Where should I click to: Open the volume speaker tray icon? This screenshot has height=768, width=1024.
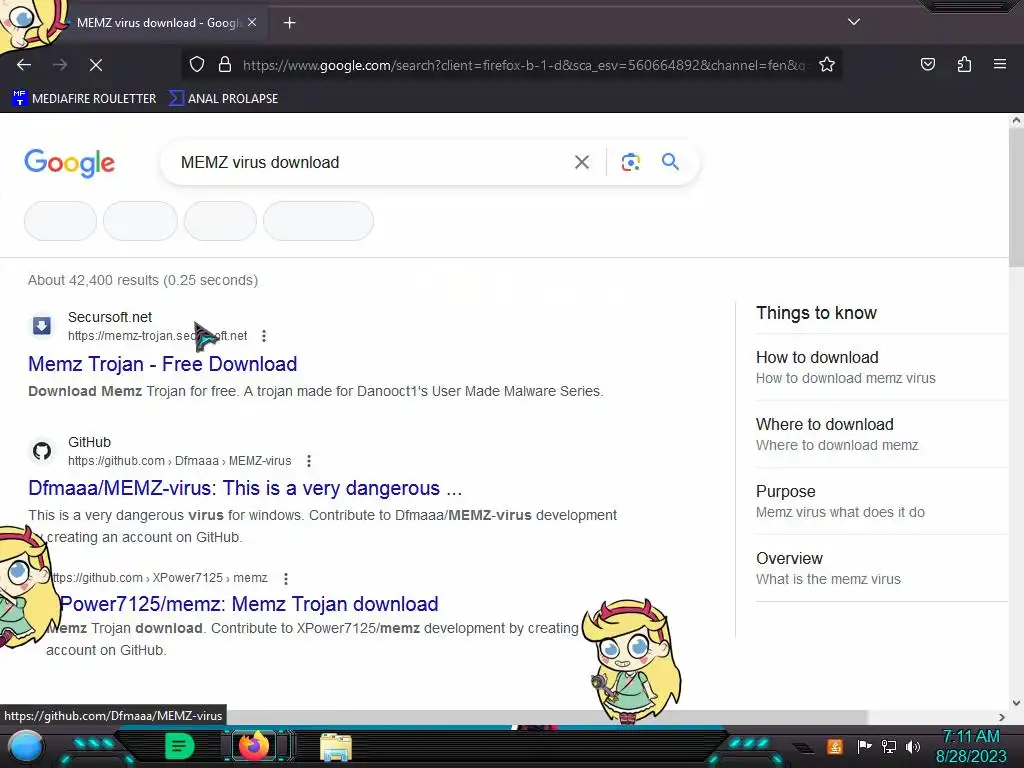(x=912, y=746)
